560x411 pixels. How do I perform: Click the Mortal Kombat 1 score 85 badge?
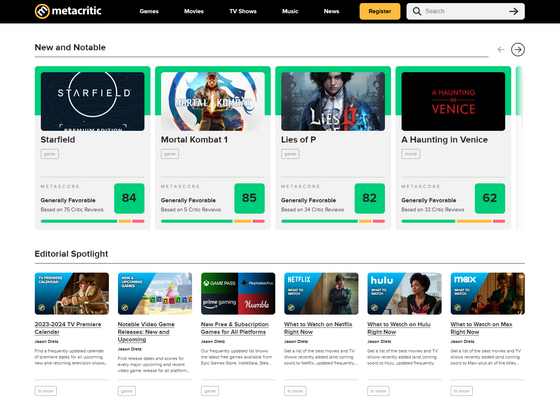click(249, 198)
